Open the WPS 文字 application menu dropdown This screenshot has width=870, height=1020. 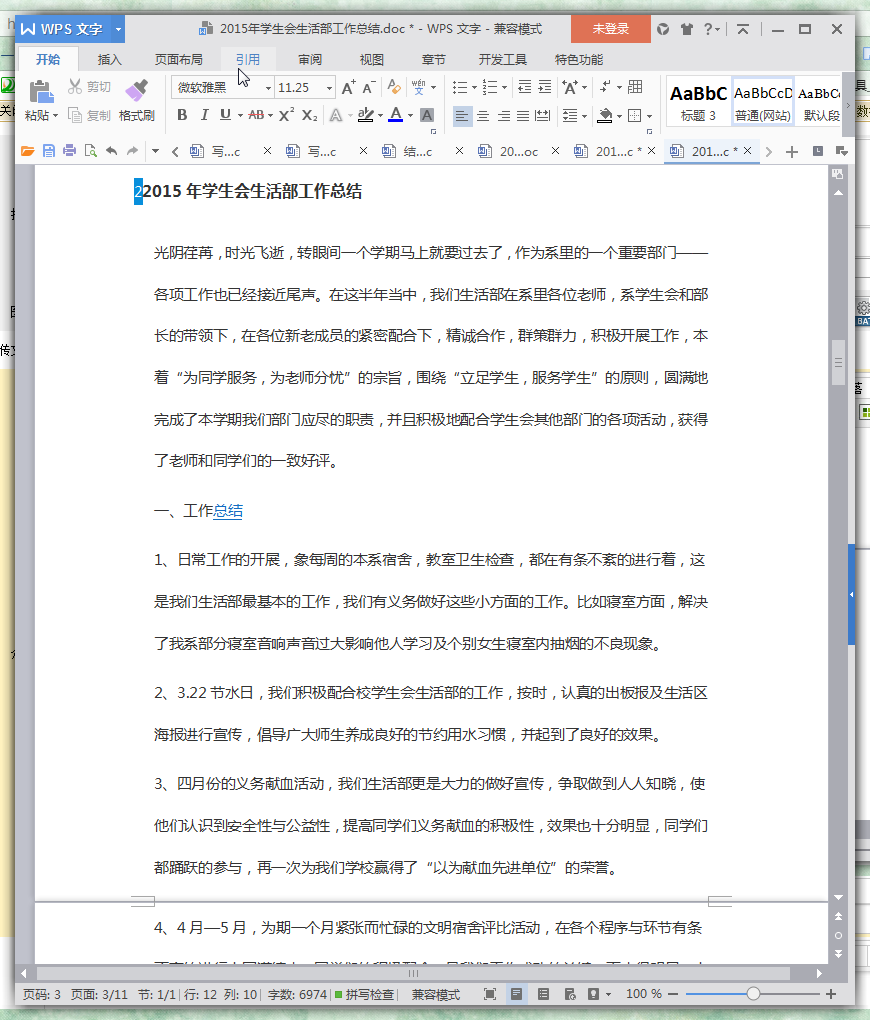118,29
